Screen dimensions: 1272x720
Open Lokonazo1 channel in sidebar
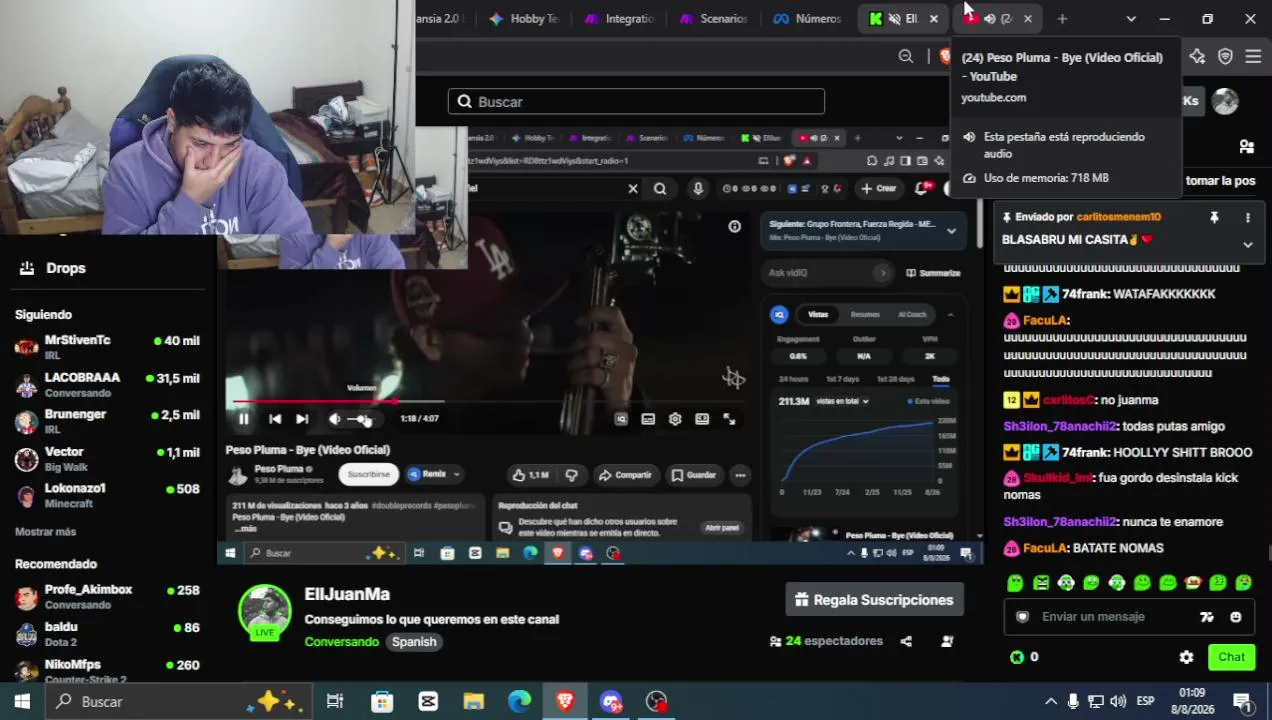pyautogui.click(x=108, y=495)
